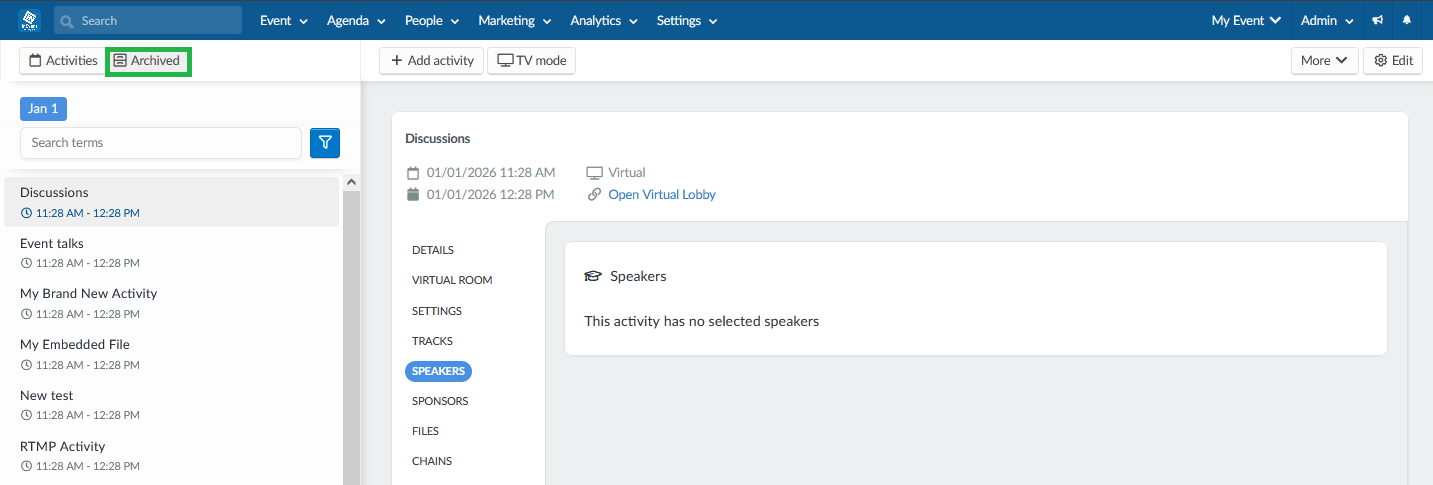Open the FILES section
The image size is (1433, 485).
coord(425,431)
